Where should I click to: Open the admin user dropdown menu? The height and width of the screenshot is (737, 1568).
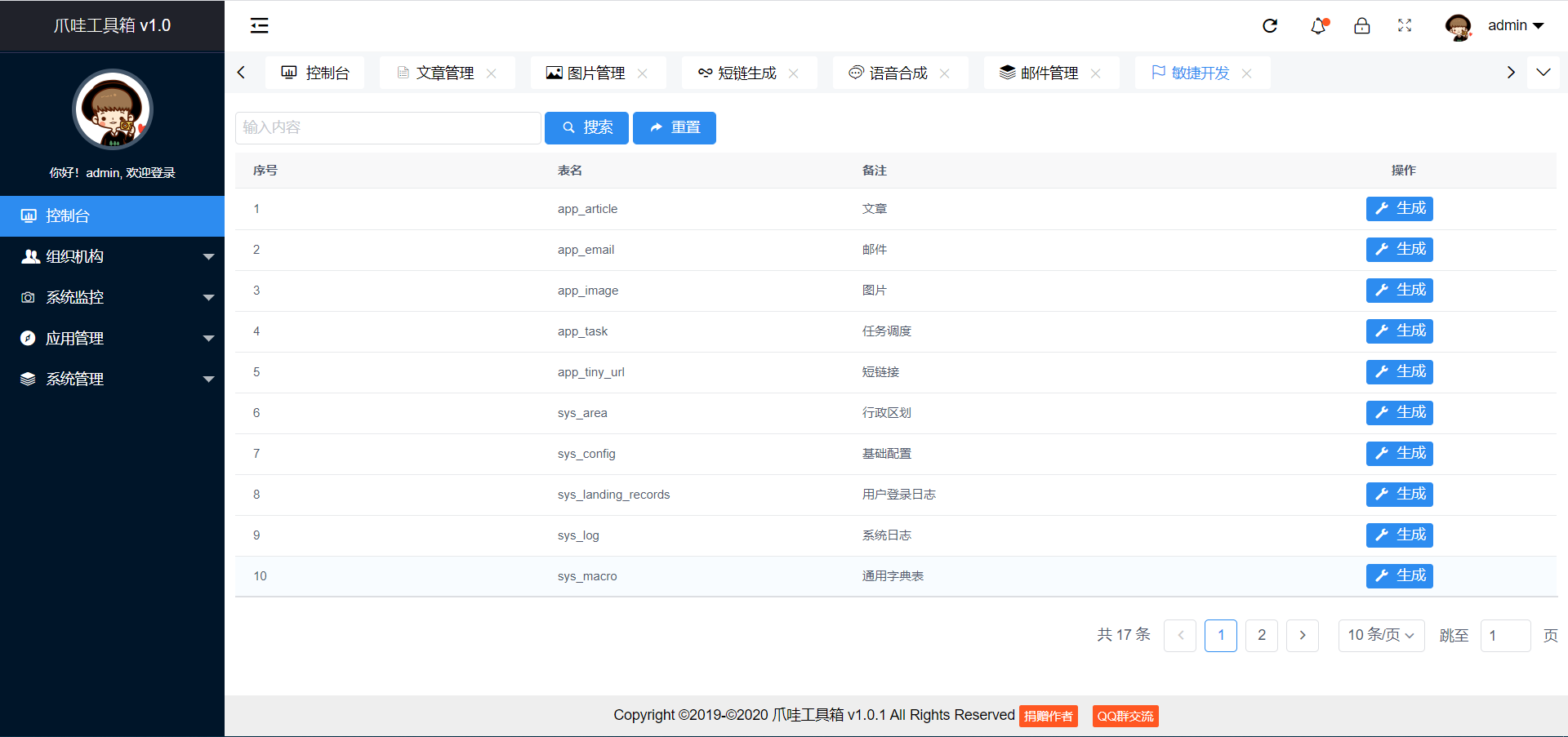[x=1516, y=25]
